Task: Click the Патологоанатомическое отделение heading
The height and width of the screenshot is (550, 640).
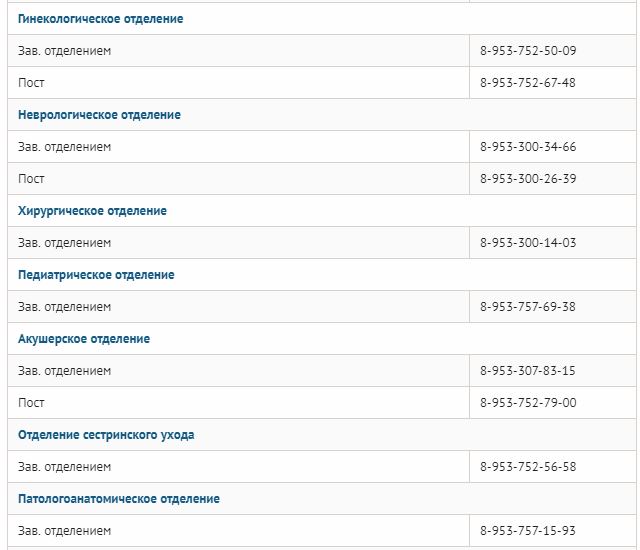Action: click(119, 499)
